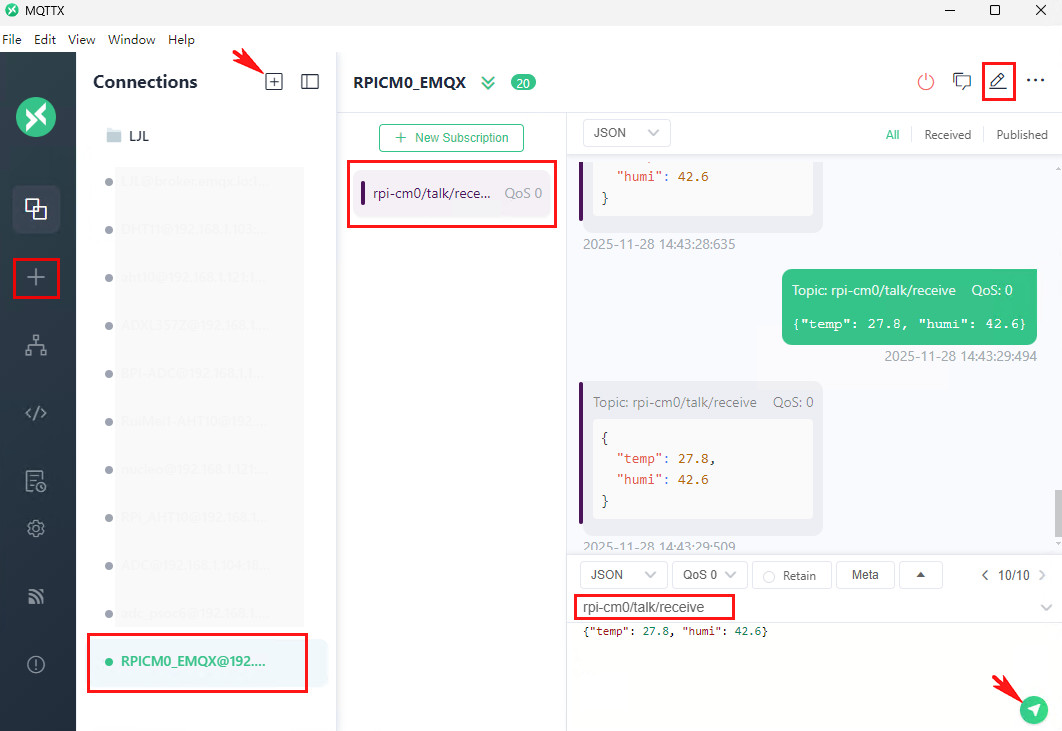The height and width of the screenshot is (731, 1062).
Task: Click the Meta button
Action: pos(865,575)
